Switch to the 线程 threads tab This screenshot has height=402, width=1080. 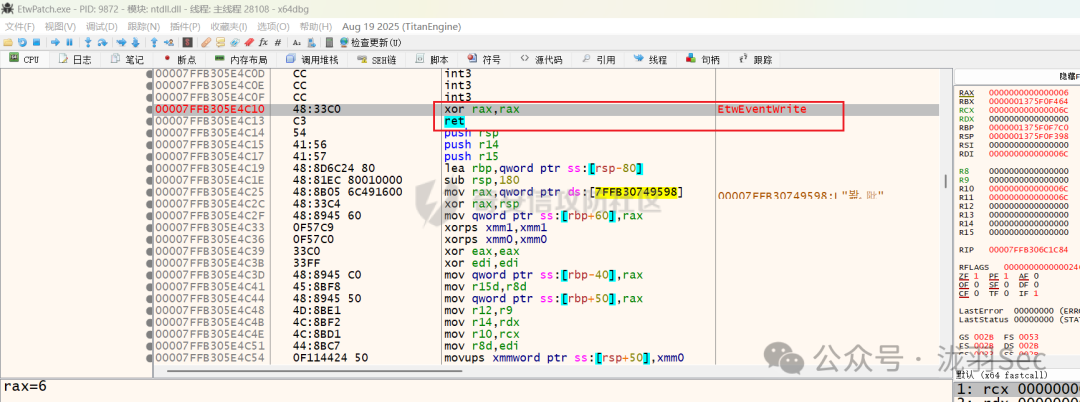[650, 60]
